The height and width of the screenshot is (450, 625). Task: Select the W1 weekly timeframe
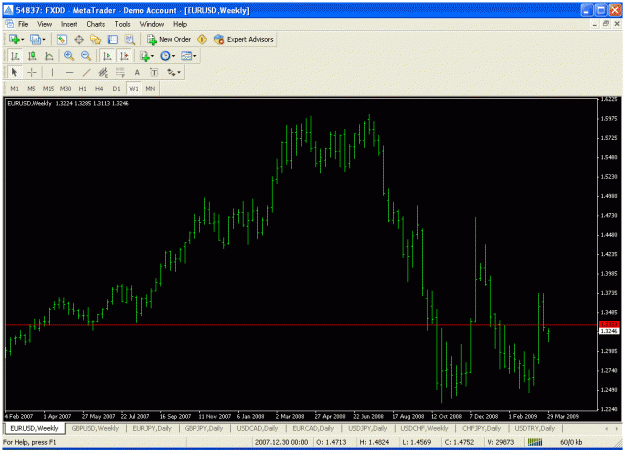click(x=134, y=88)
